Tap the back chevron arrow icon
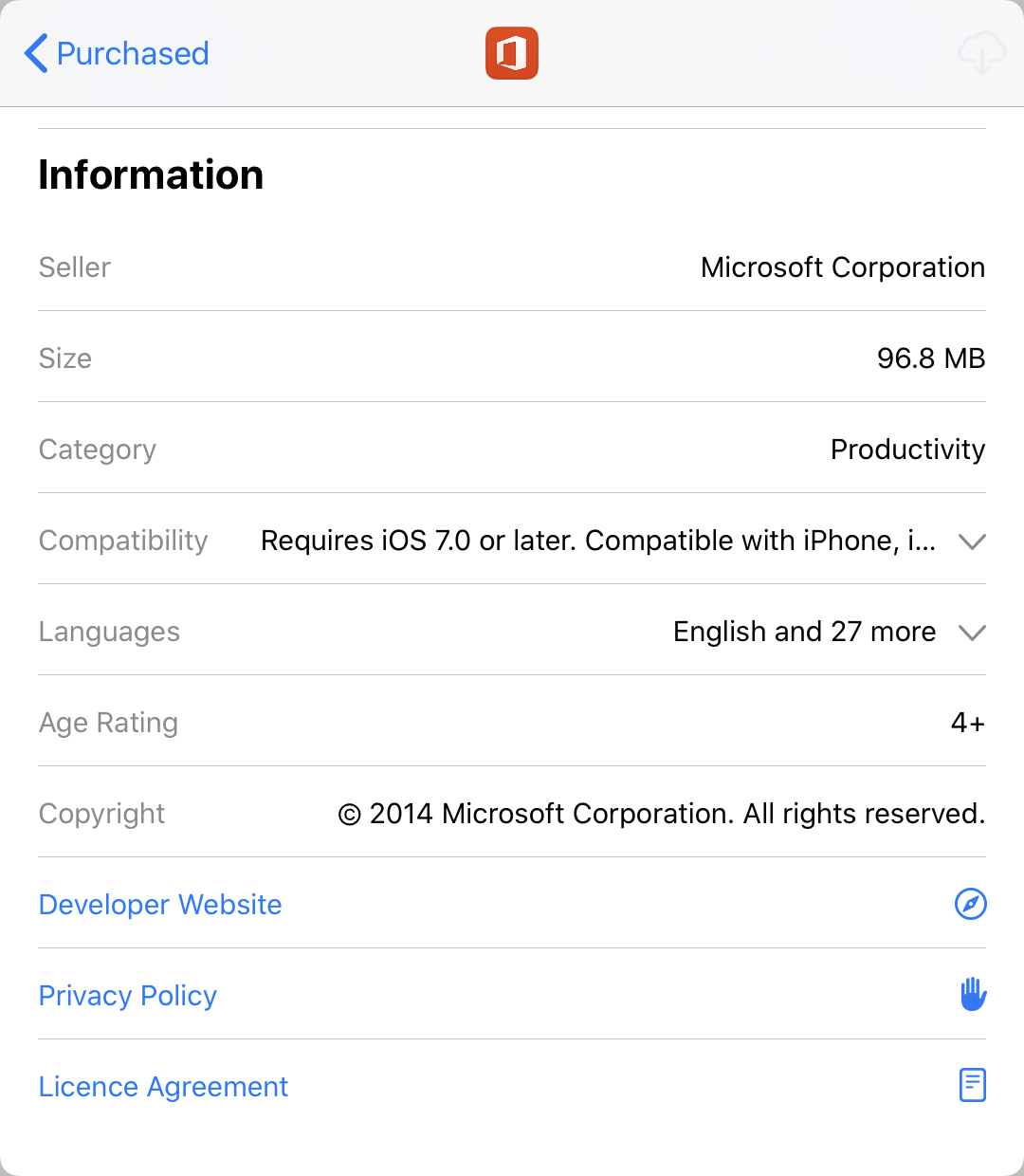Screen dimensions: 1024x1176 [x=36, y=53]
